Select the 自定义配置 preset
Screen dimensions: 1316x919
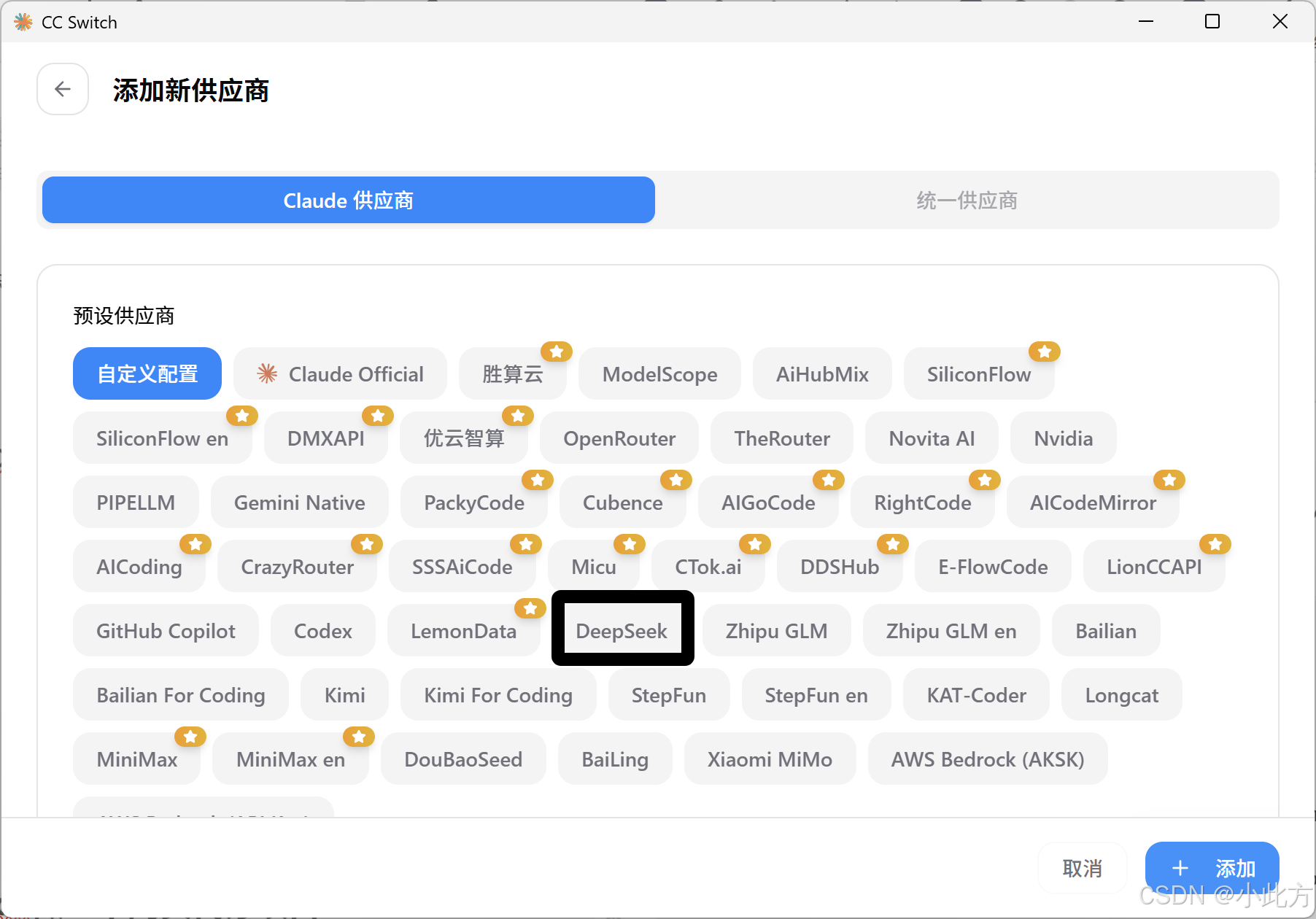[147, 373]
